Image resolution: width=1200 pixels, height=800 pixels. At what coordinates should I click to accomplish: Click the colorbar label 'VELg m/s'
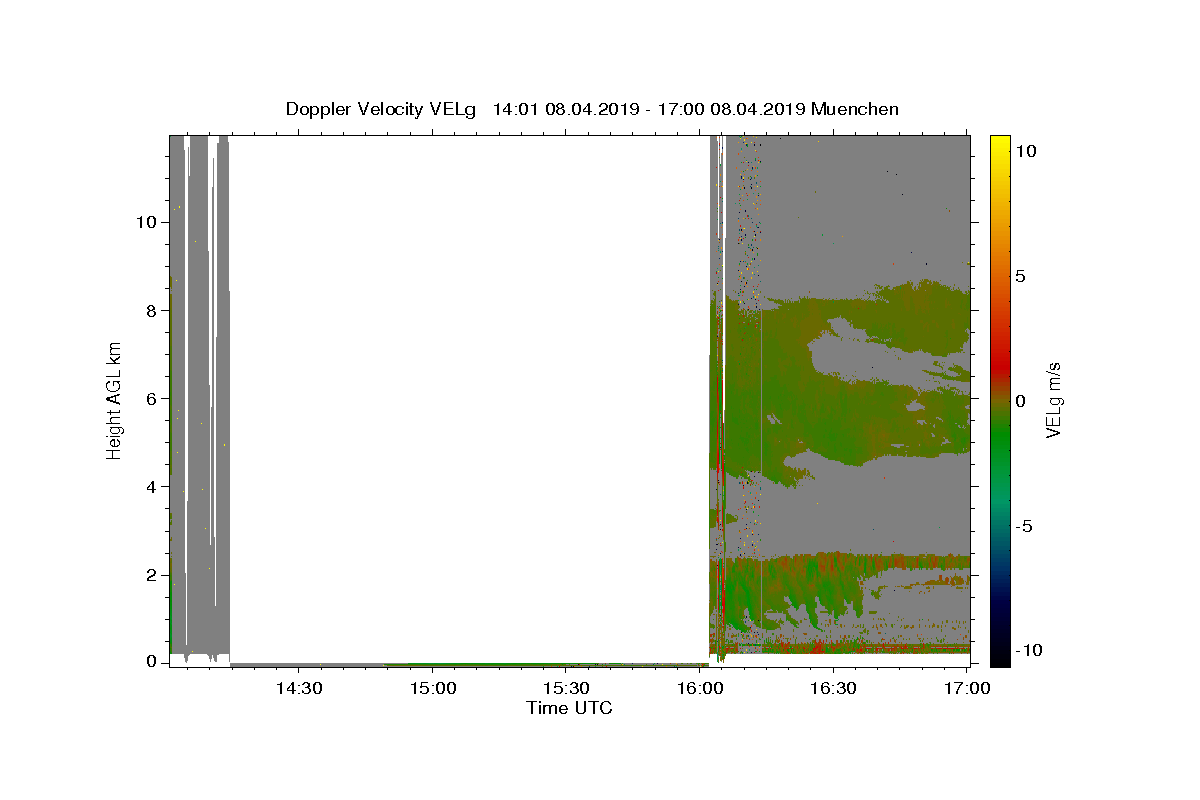coord(1054,400)
